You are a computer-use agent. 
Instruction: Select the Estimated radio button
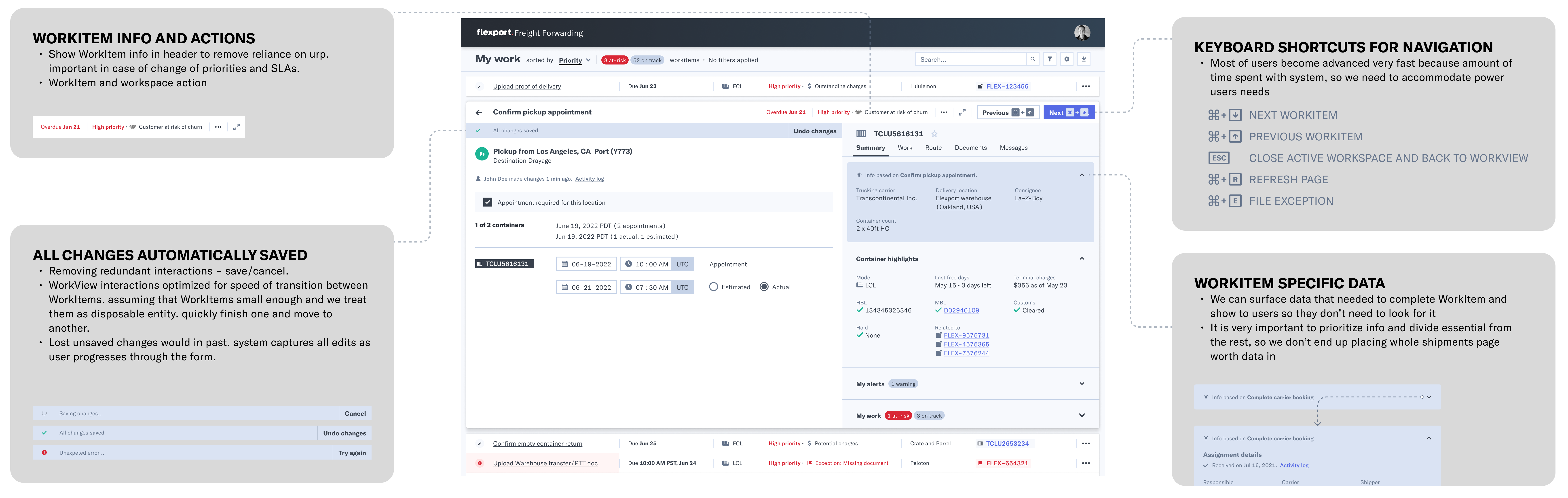coord(713,287)
